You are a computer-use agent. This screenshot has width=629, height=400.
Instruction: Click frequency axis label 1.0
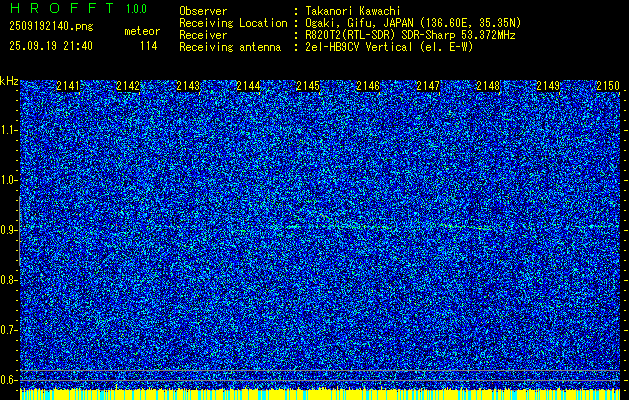8,181
